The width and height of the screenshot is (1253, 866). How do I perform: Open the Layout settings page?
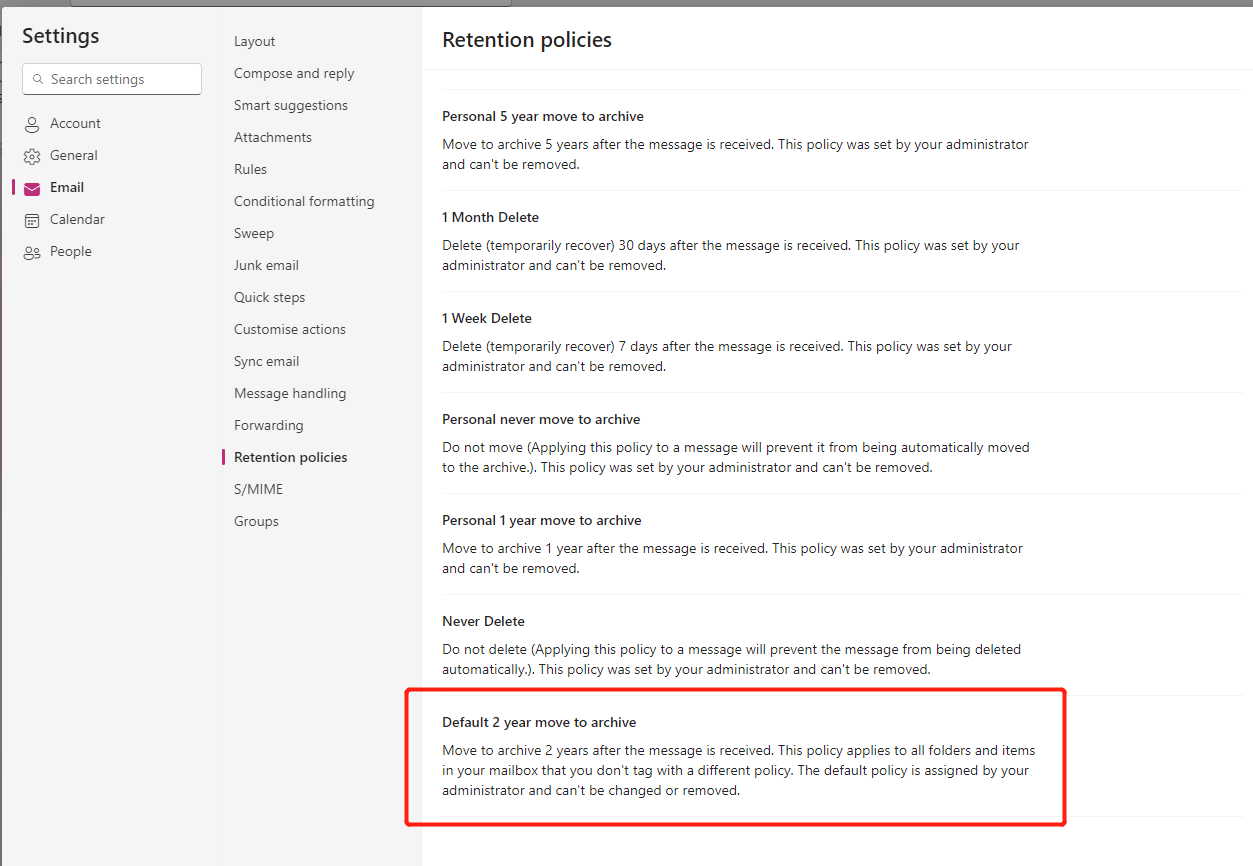tap(255, 41)
